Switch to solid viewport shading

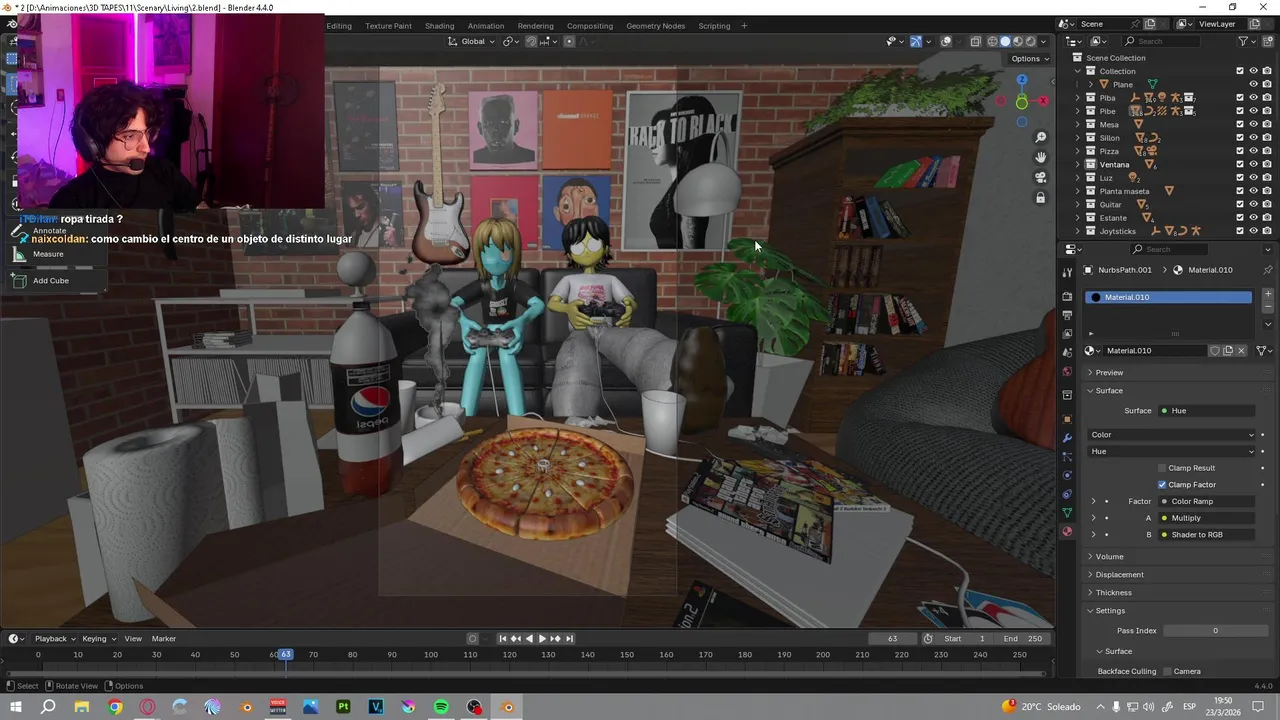(x=1005, y=41)
